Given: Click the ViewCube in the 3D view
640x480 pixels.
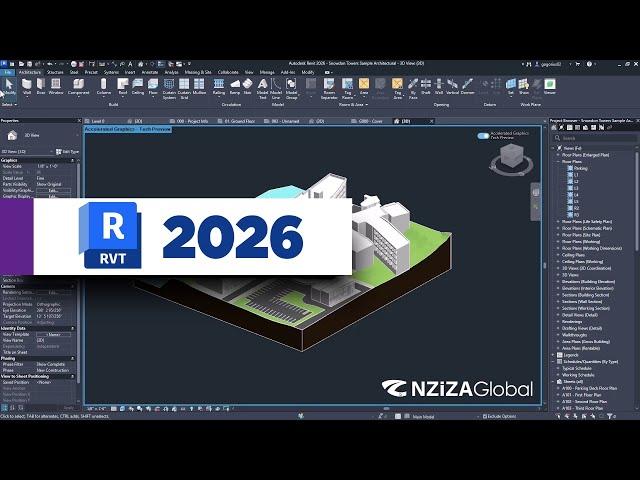Looking at the screenshot, I should [511, 157].
